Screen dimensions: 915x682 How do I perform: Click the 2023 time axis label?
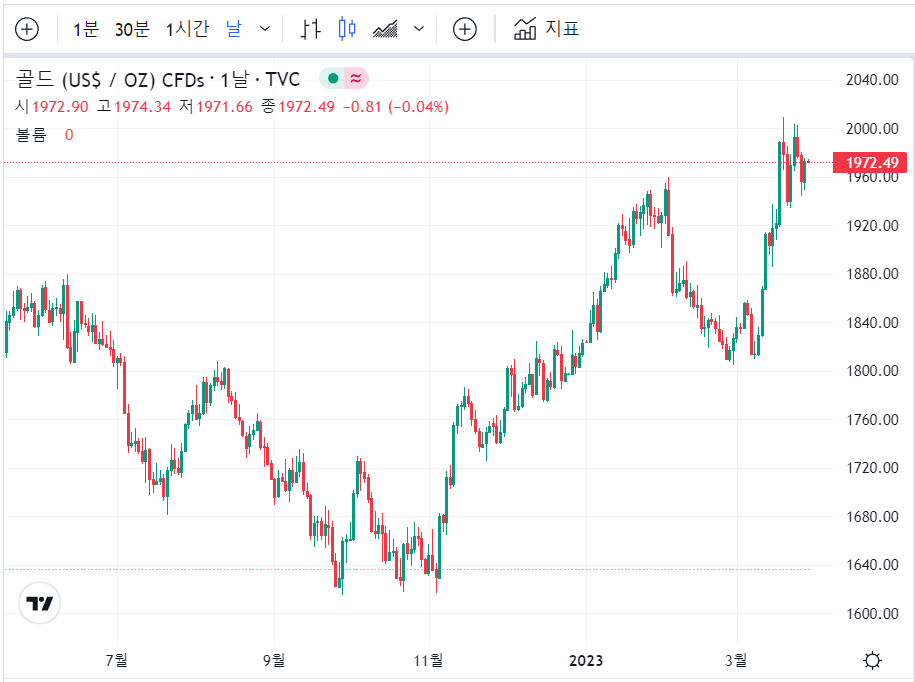tap(586, 660)
